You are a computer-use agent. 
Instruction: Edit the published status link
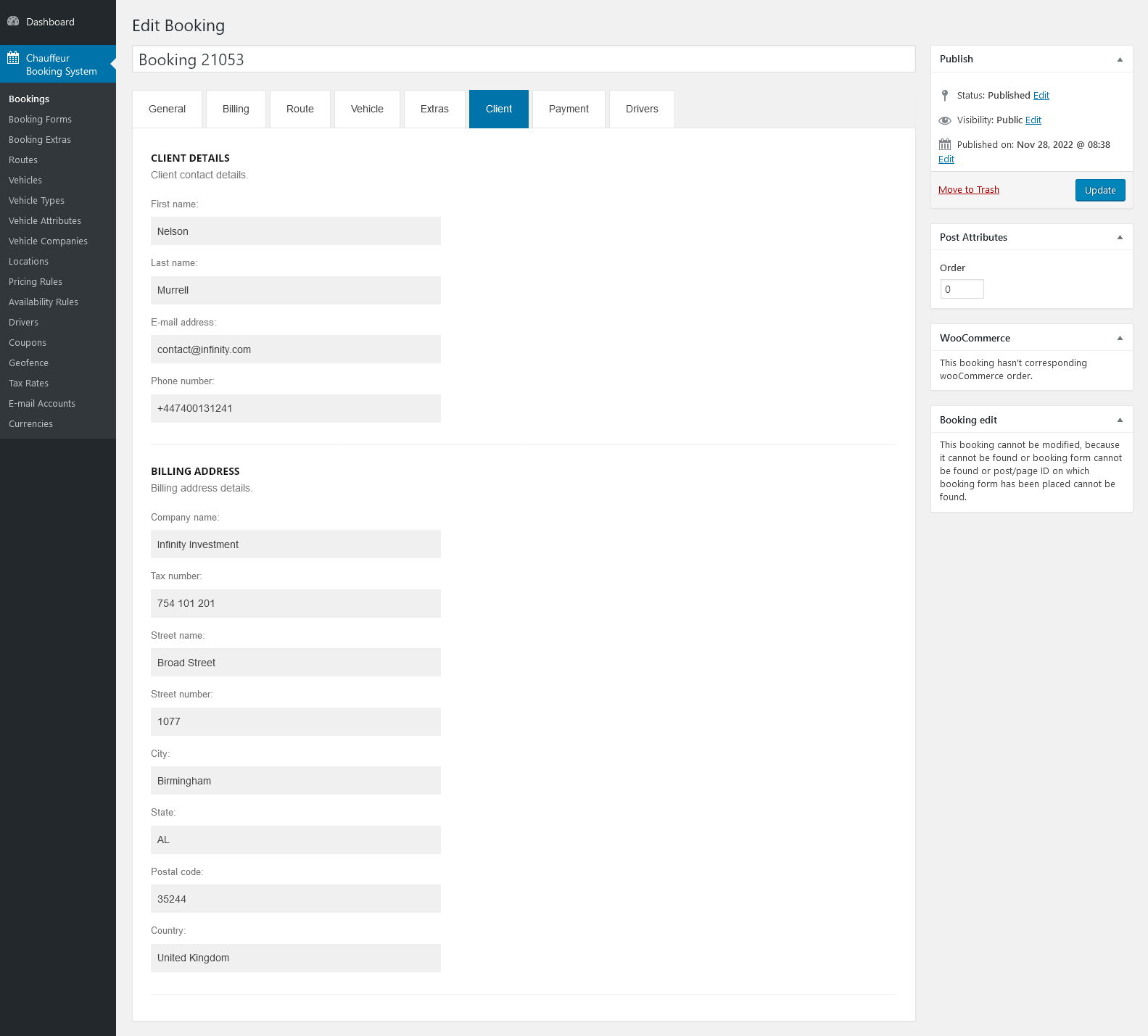[1041, 96]
